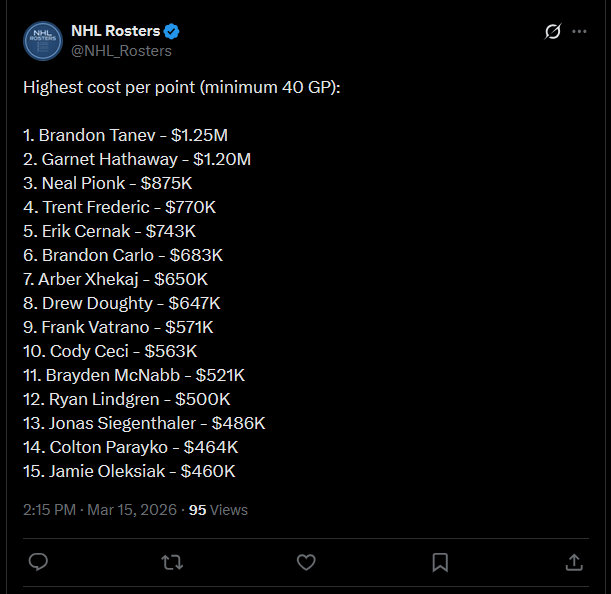
Task: Click the Repost arrows icon
Action: (172, 562)
